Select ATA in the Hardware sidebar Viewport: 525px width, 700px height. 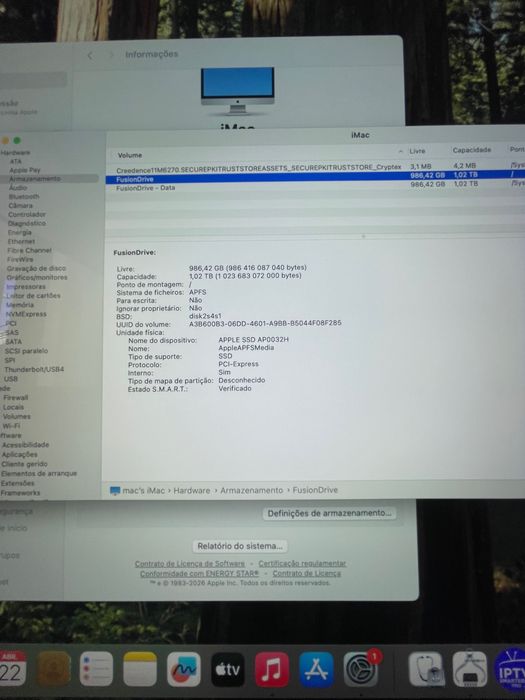coord(16,161)
